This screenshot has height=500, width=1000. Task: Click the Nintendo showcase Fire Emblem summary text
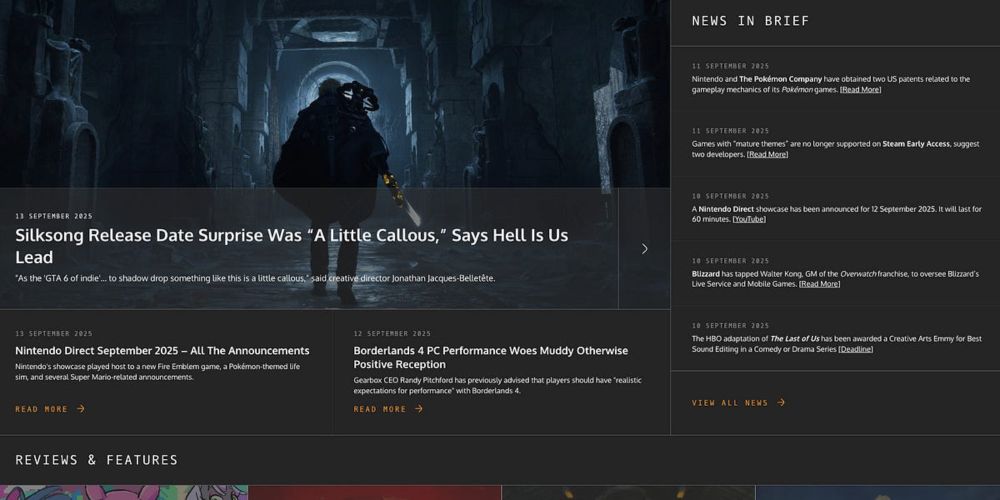click(x=158, y=372)
